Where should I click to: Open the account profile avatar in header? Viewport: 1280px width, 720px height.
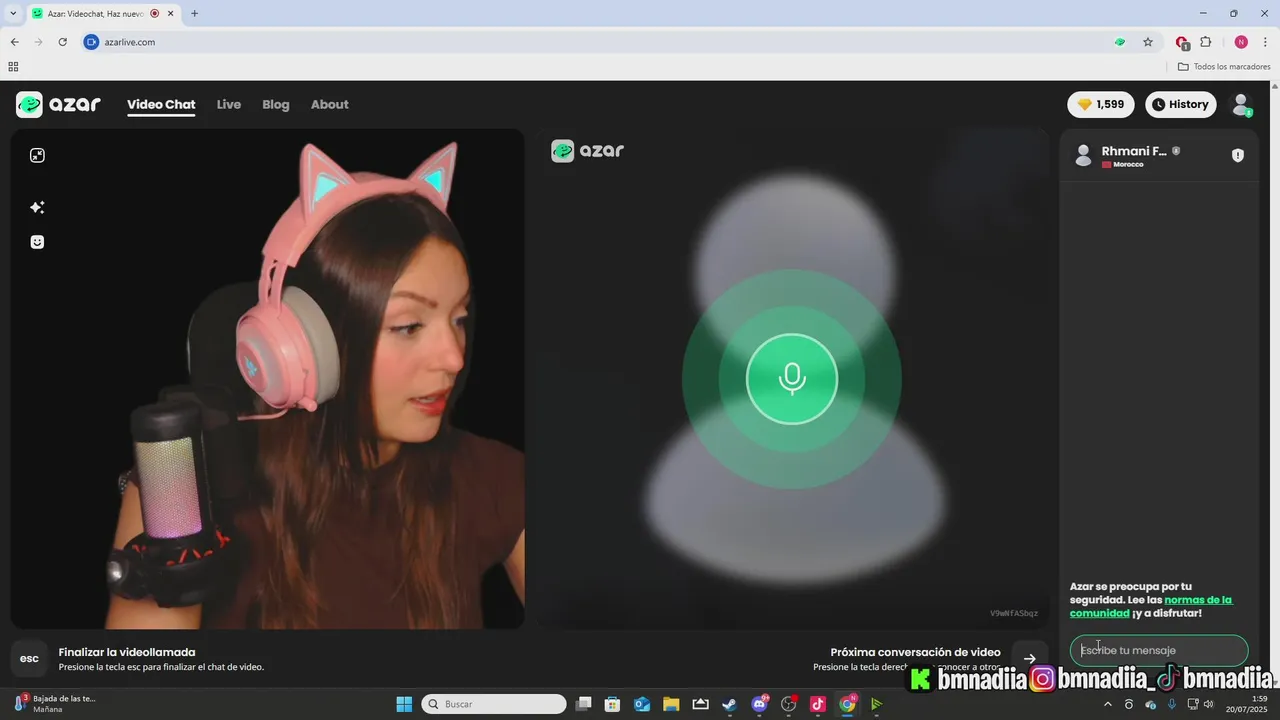[1241, 104]
